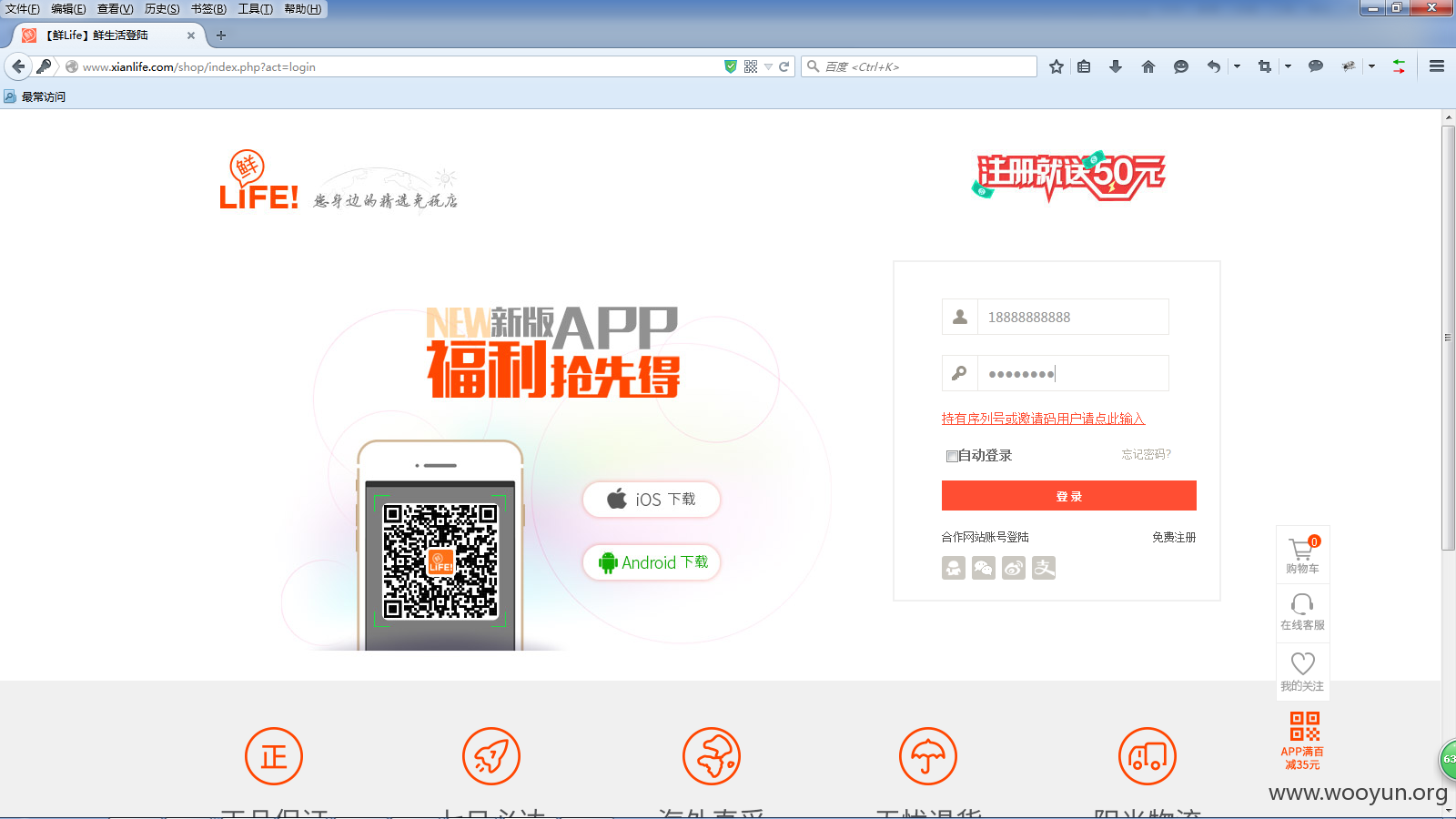Click the smiley chat bubble toolbar icon
This screenshot has height=819, width=1456.
click(1181, 66)
